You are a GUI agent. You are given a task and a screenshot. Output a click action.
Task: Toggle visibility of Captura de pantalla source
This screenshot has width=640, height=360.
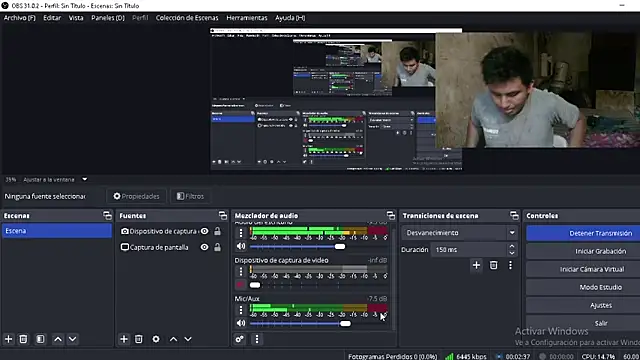pyautogui.click(x=204, y=247)
